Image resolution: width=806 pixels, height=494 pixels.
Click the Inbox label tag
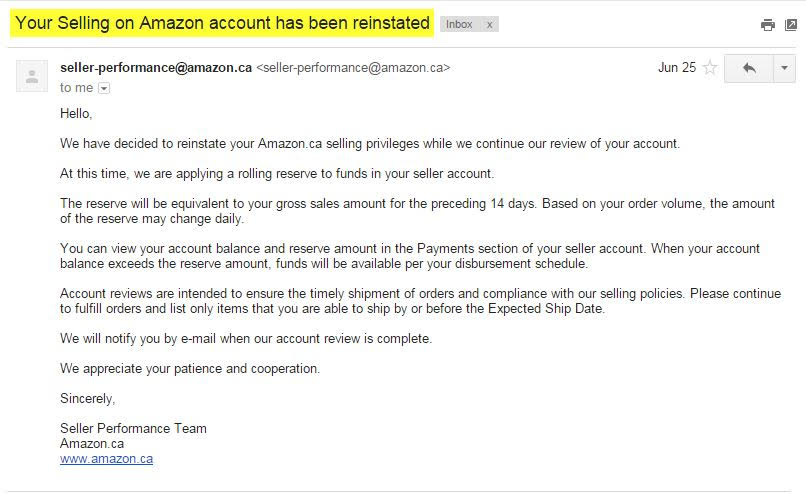coord(459,24)
